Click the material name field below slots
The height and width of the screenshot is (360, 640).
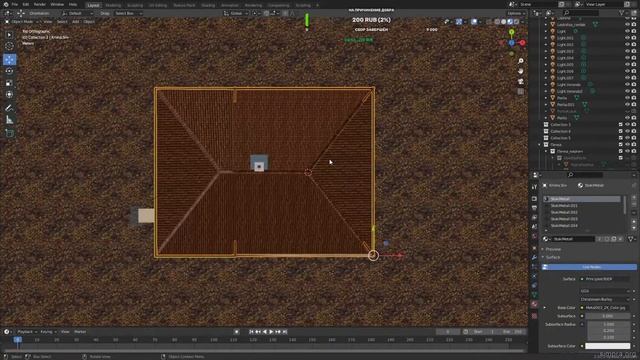pos(573,239)
